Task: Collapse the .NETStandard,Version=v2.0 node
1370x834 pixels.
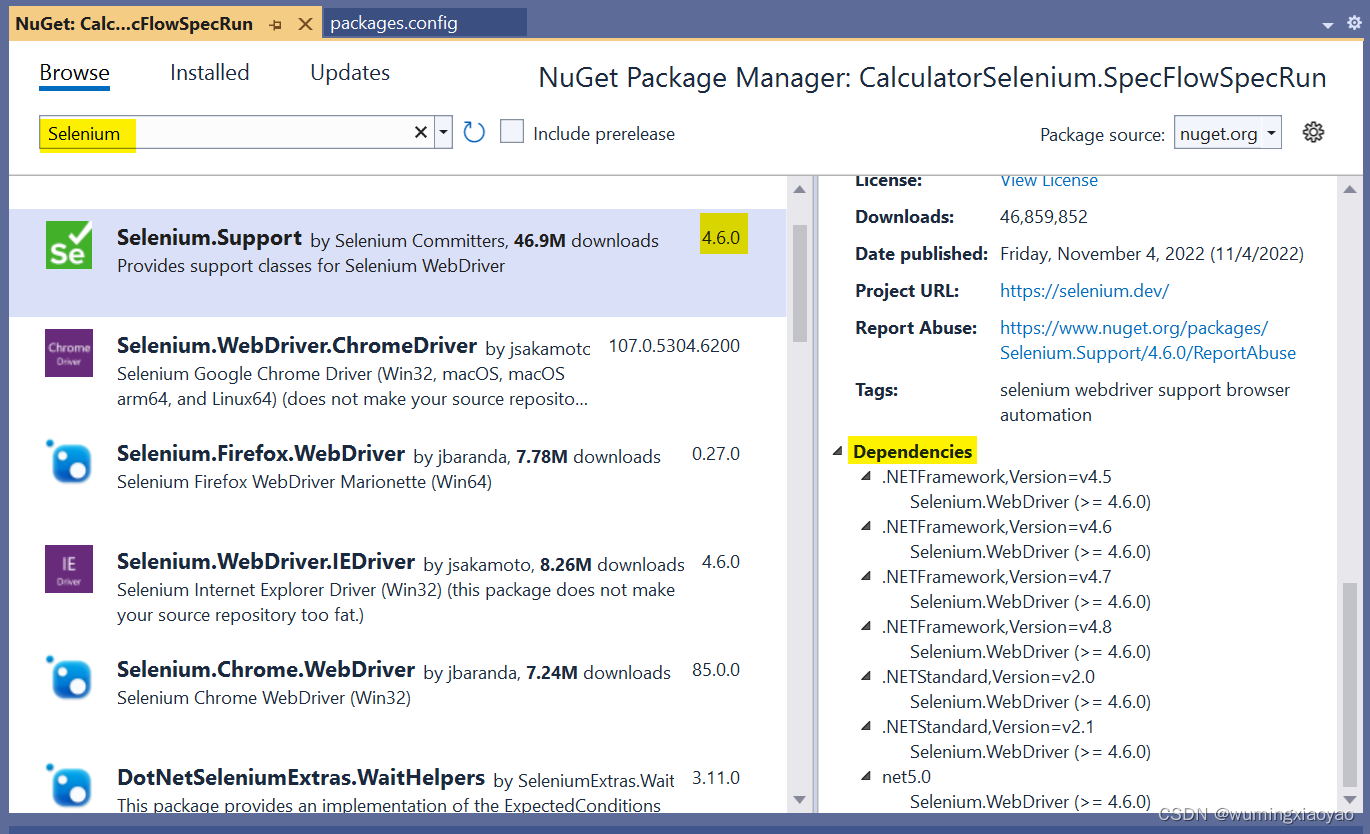Action: (x=866, y=677)
